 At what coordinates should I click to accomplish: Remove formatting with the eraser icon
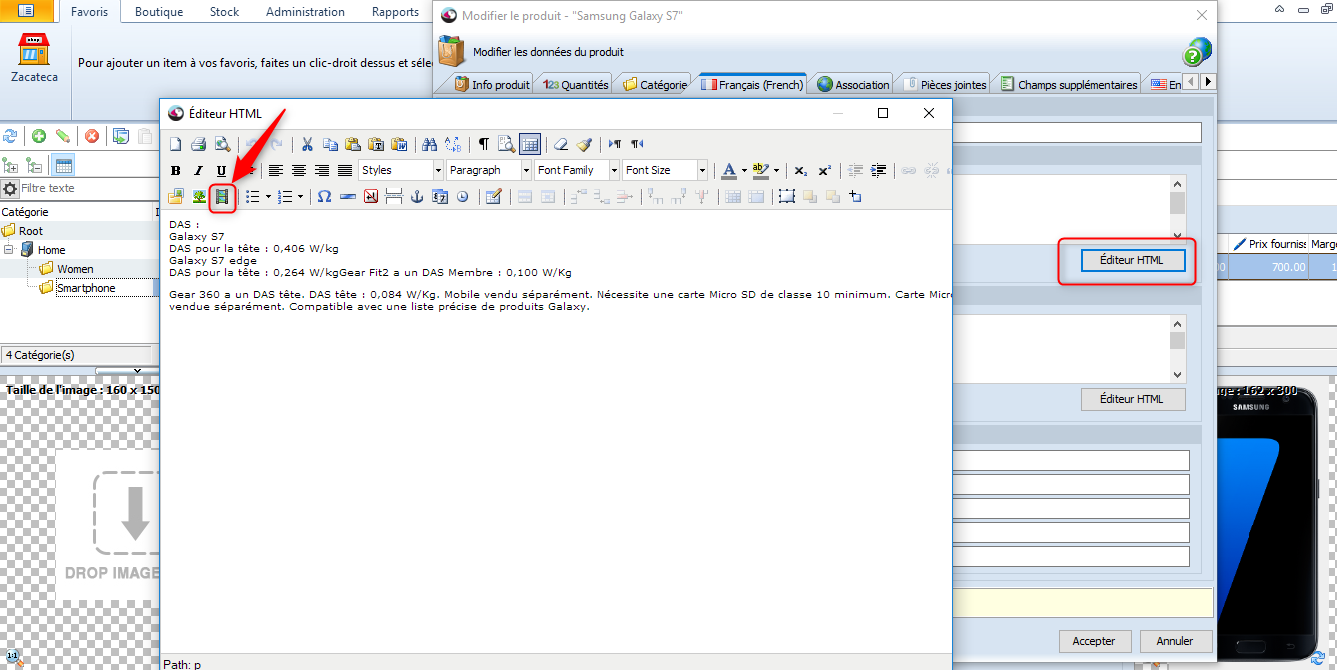(x=561, y=144)
